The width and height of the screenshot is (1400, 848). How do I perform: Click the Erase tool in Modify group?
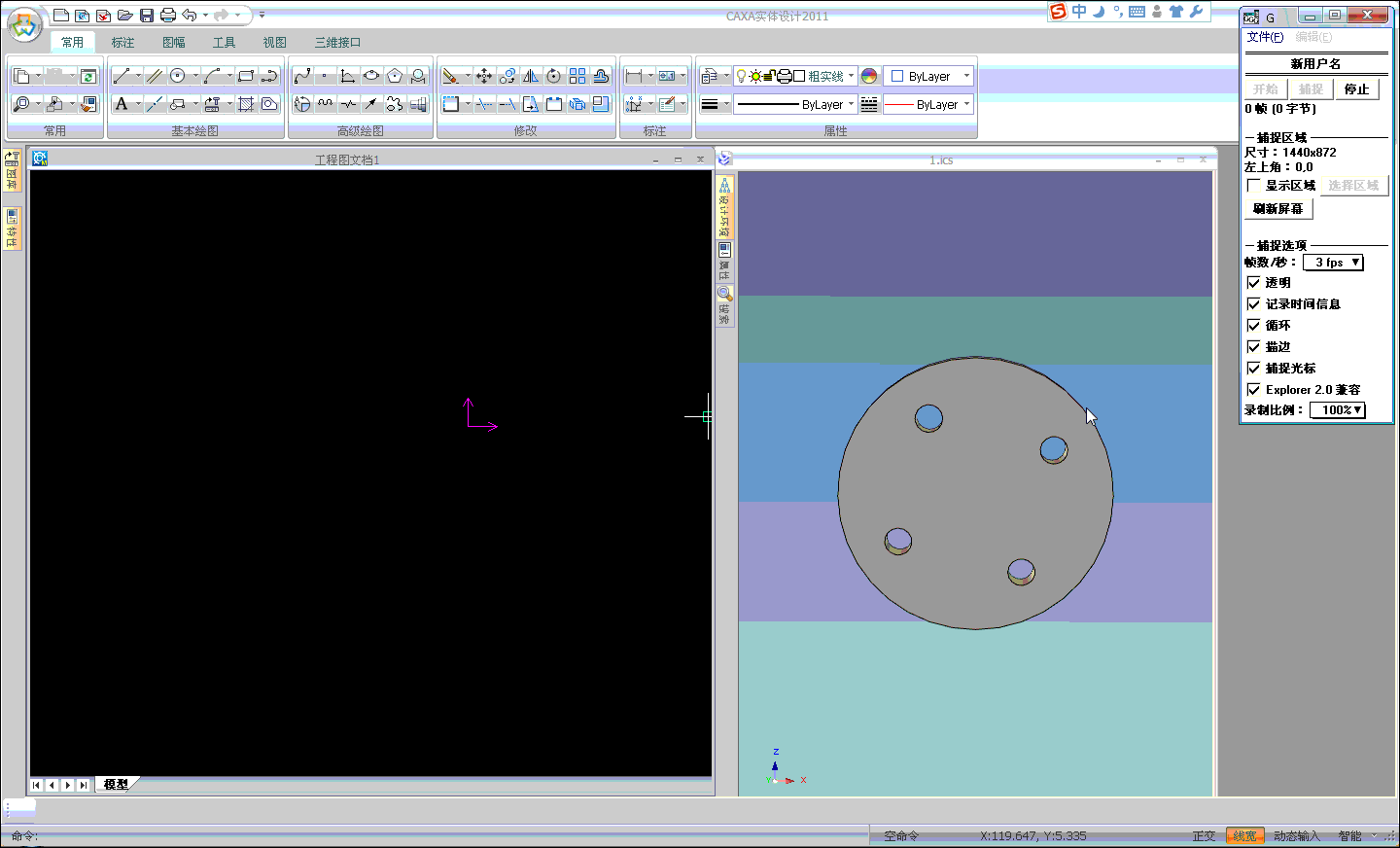point(450,76)
